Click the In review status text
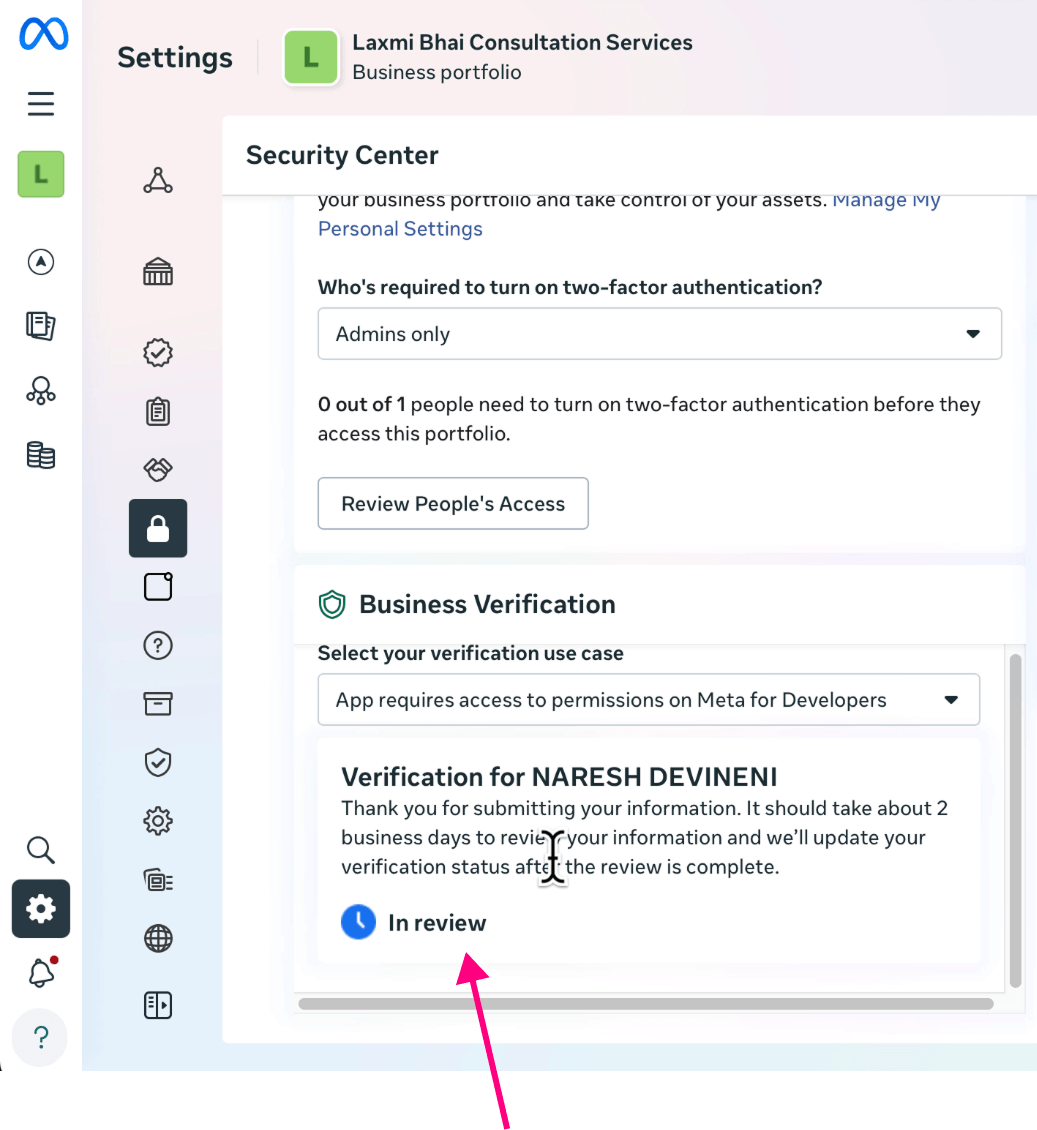This screenshot has width=1037, height=1130. [437, 923]
